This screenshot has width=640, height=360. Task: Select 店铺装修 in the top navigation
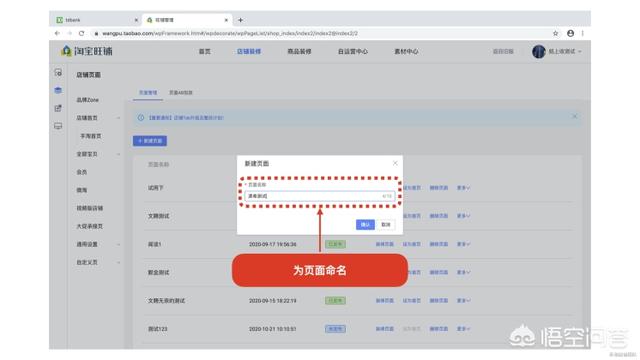click(x=249, y=51)
